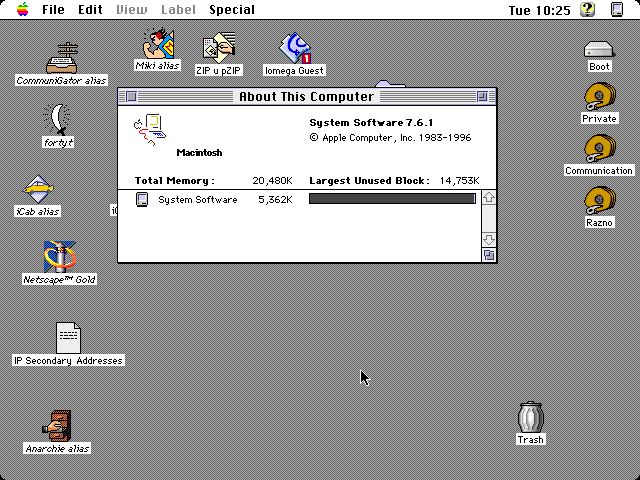Select the Miki alias desktop icon

click(x=158, y=46)
